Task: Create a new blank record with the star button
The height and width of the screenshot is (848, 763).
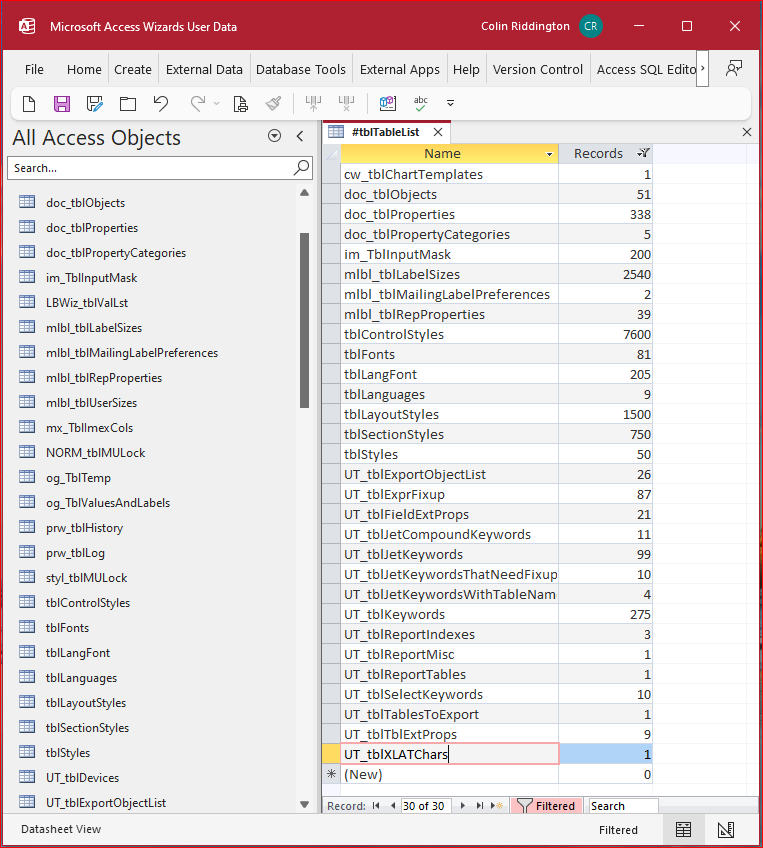Action: pyautogui.click(x=497, y=806)
